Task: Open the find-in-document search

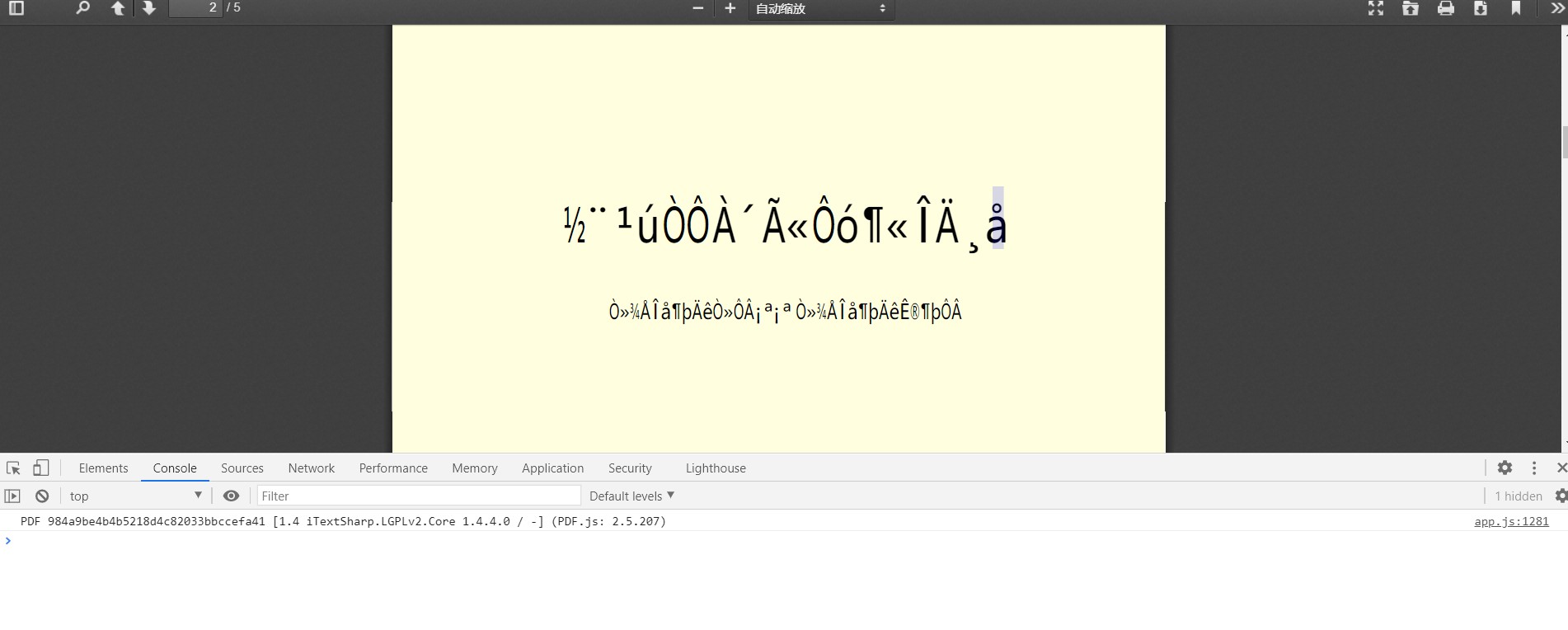Action: click(x=82, y=8)
